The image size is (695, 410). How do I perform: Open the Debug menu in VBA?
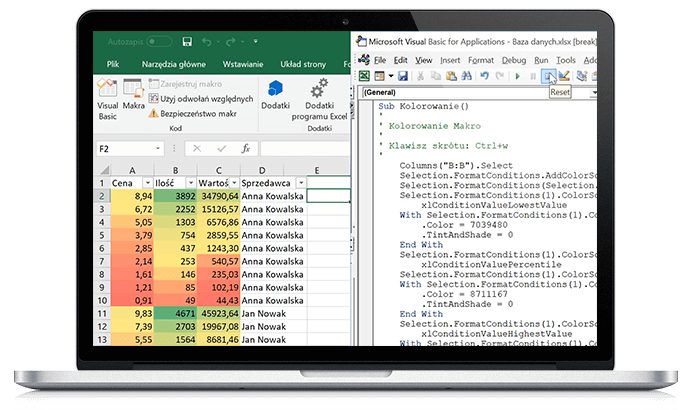(514, 60)
